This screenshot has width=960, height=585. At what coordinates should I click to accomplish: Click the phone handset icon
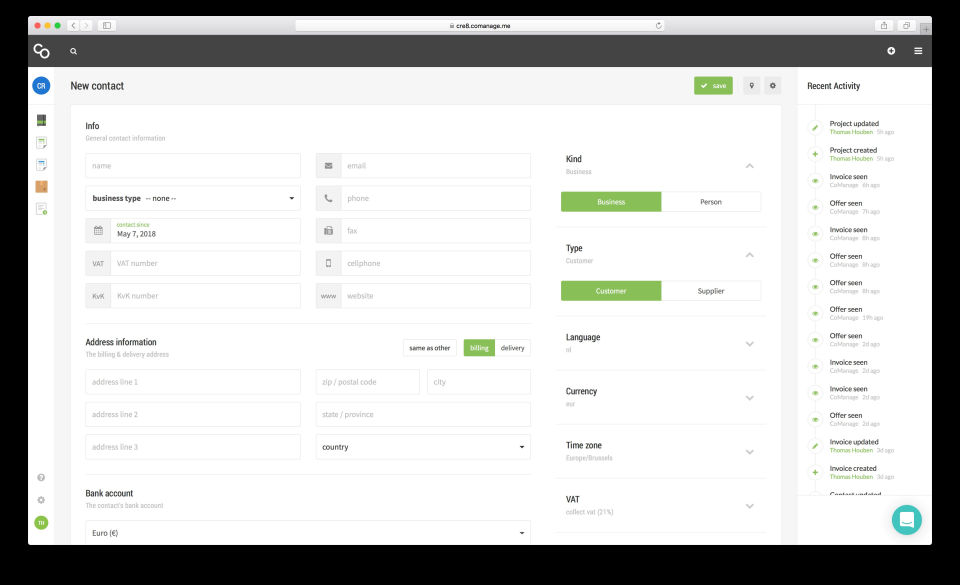coord(329,198)
